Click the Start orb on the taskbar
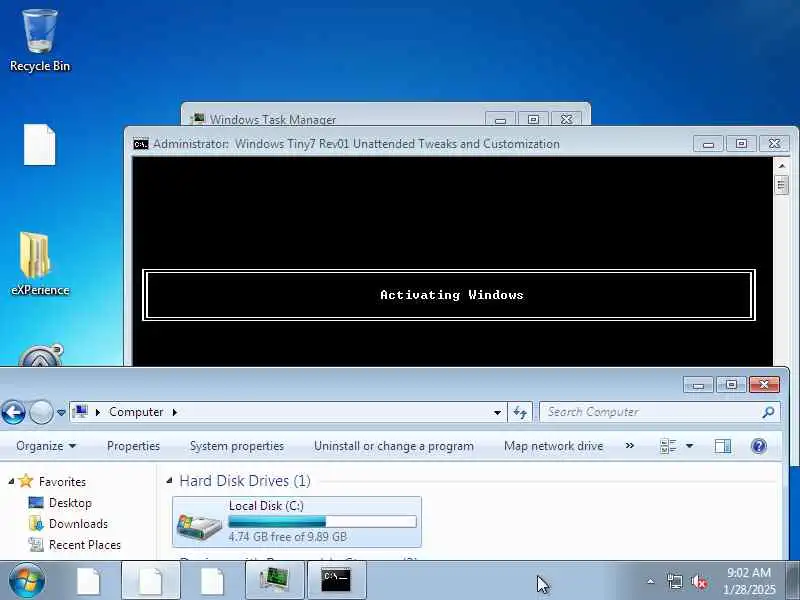 26,581
